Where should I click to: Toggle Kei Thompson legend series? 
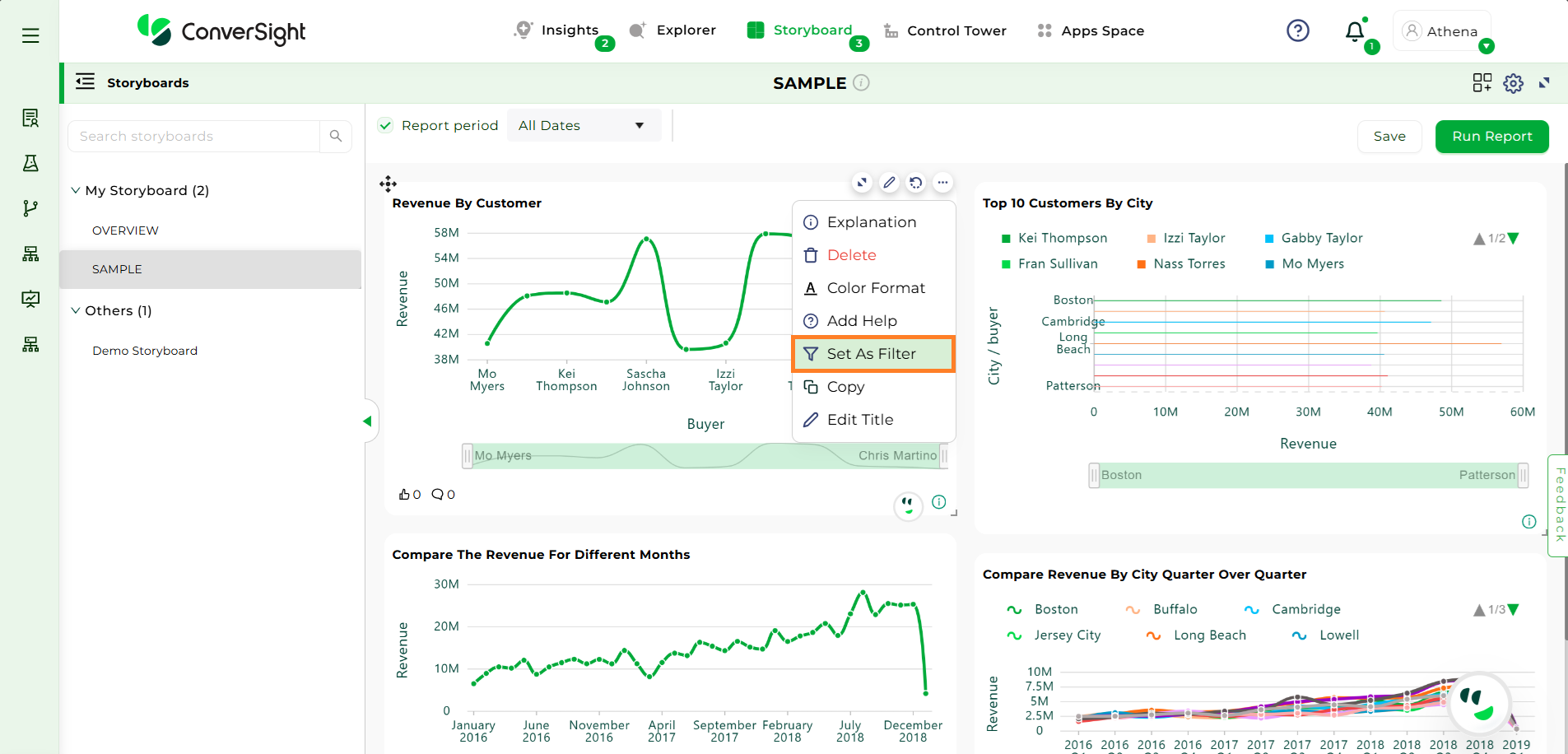click(1054, 238)
